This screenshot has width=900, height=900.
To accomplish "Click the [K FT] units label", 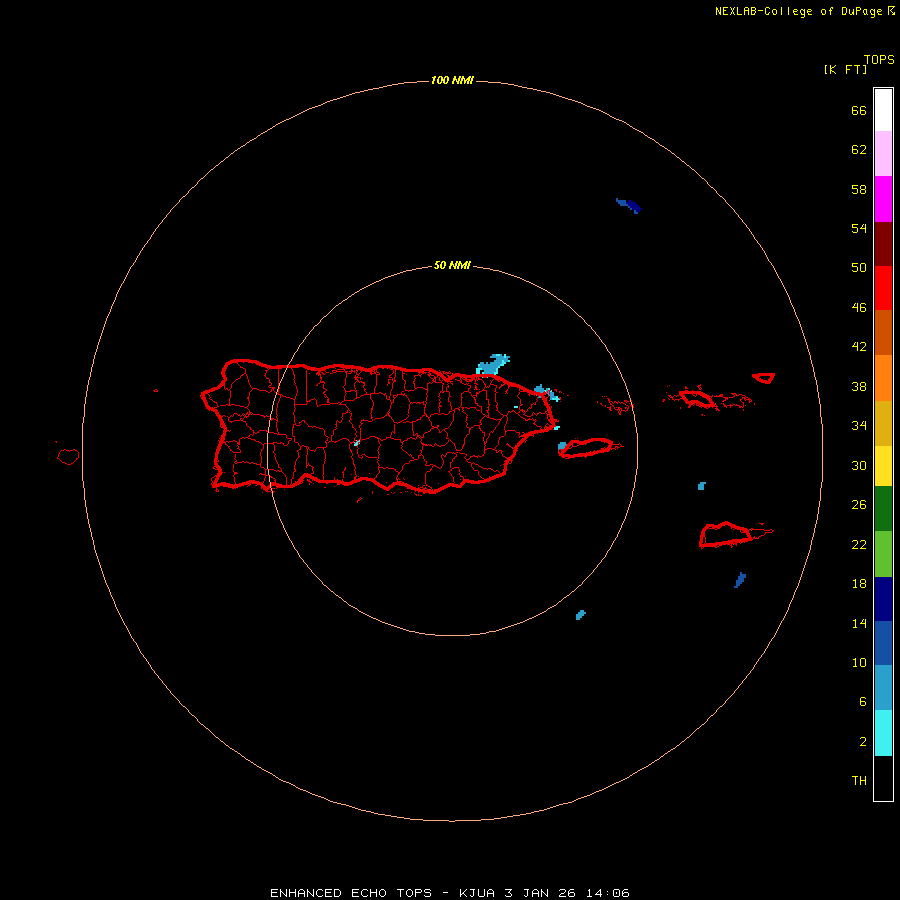I will coord(845,69).
